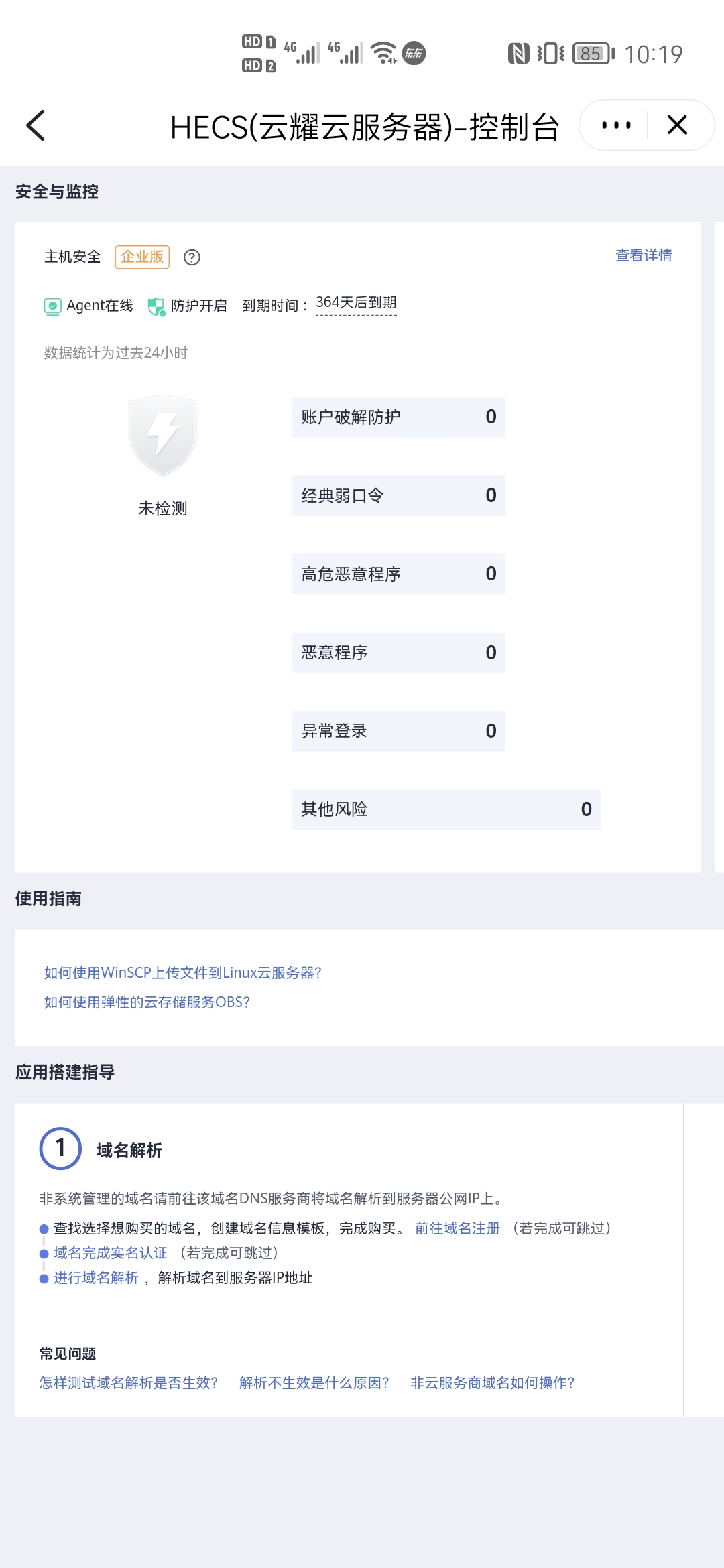Tap the Agent online status icon

pyautogui.click(x=52, y=306)
